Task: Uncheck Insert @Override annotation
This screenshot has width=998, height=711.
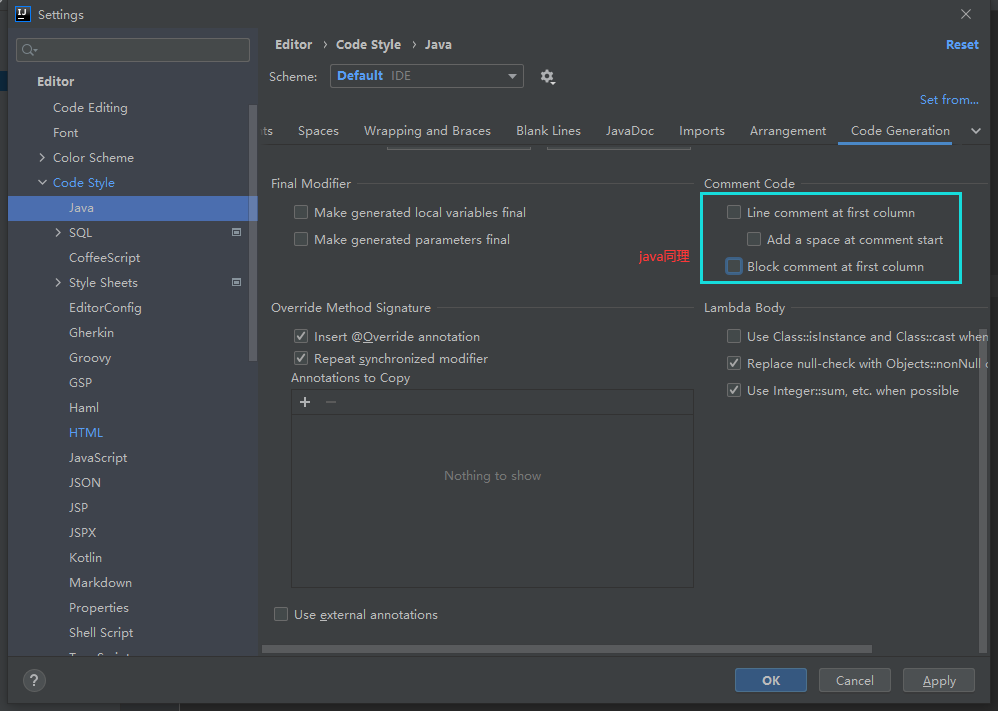Action: pos(301,336)
